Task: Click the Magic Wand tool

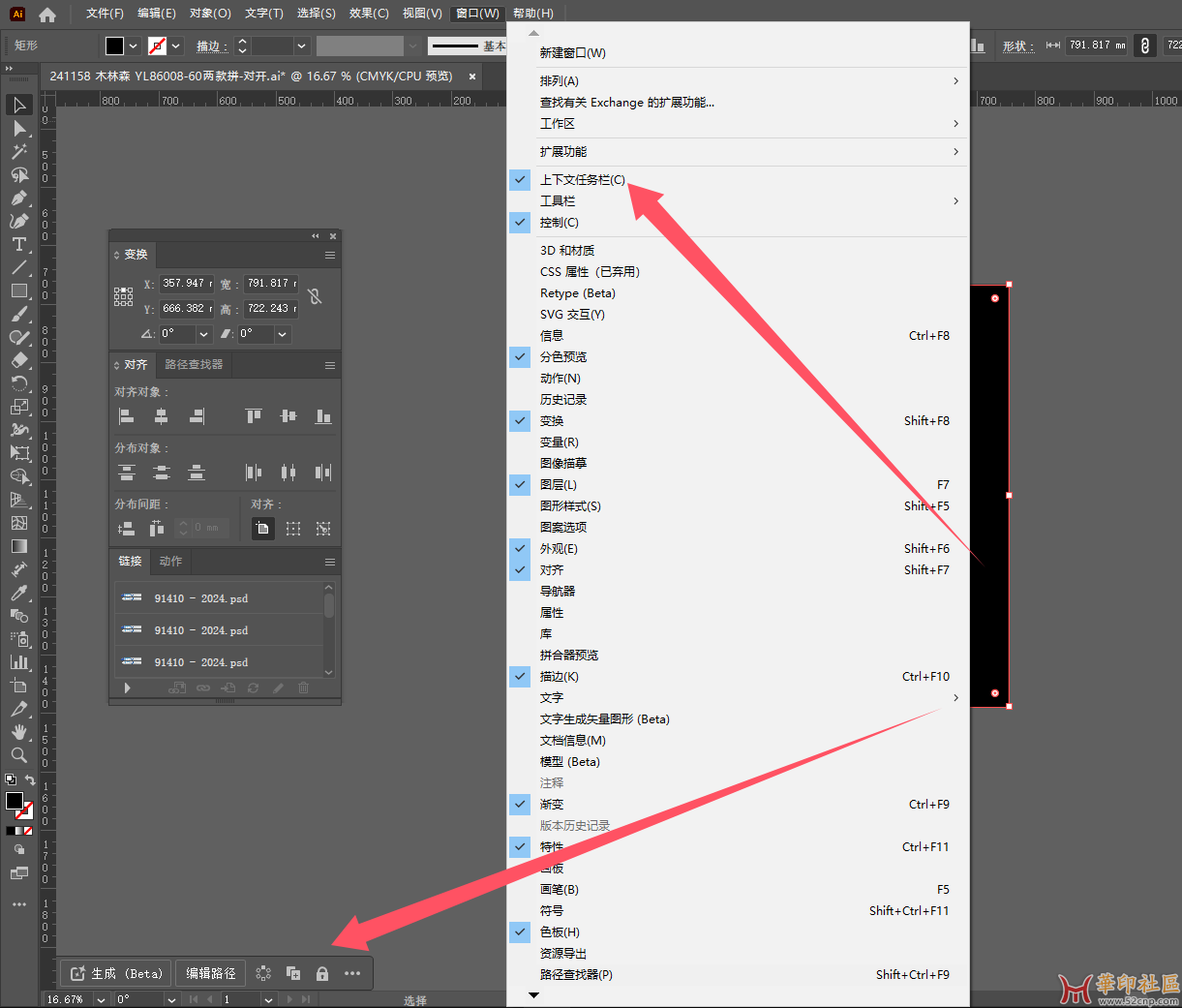Action: pos(18,151)
